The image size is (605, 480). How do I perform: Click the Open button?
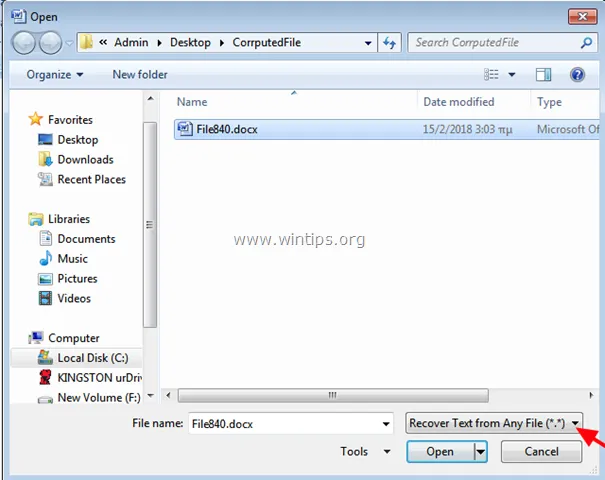tap(440, 451)
